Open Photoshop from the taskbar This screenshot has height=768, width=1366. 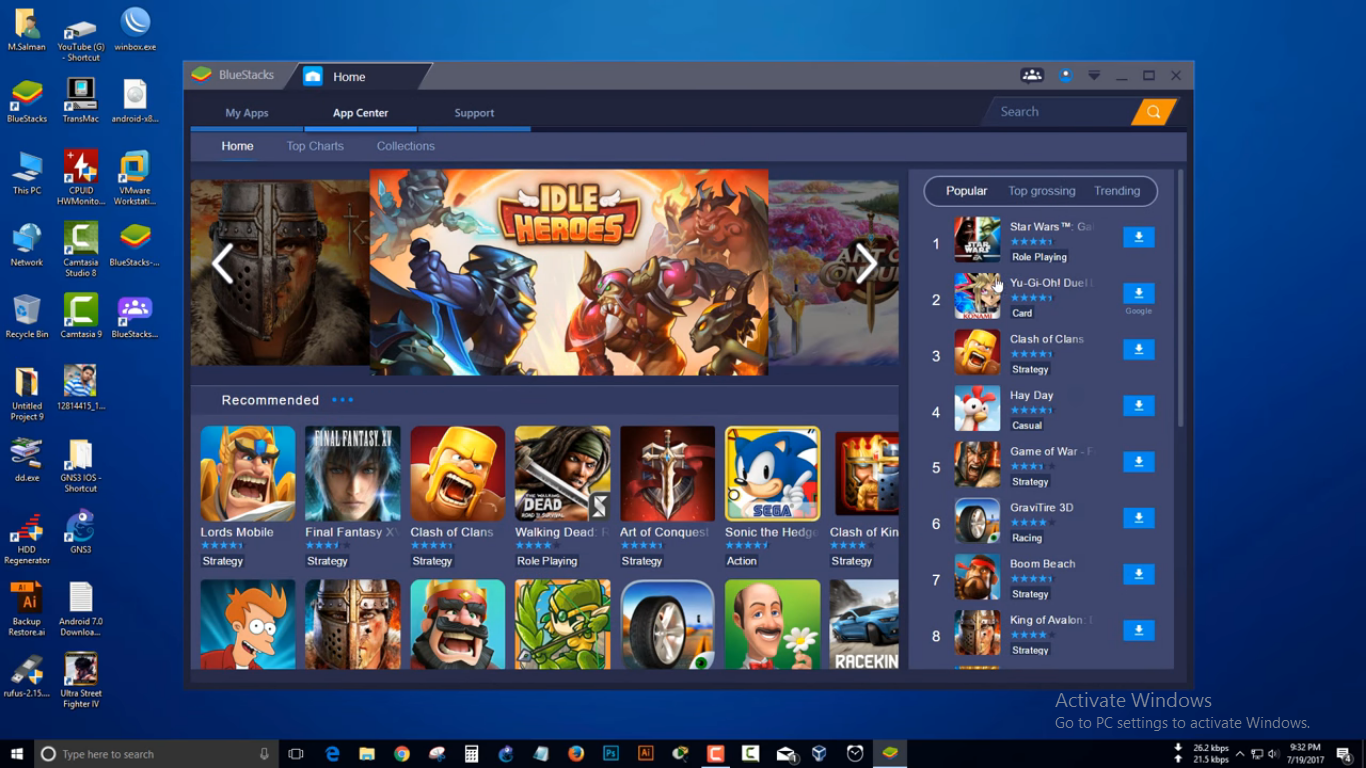click(611, 754)
